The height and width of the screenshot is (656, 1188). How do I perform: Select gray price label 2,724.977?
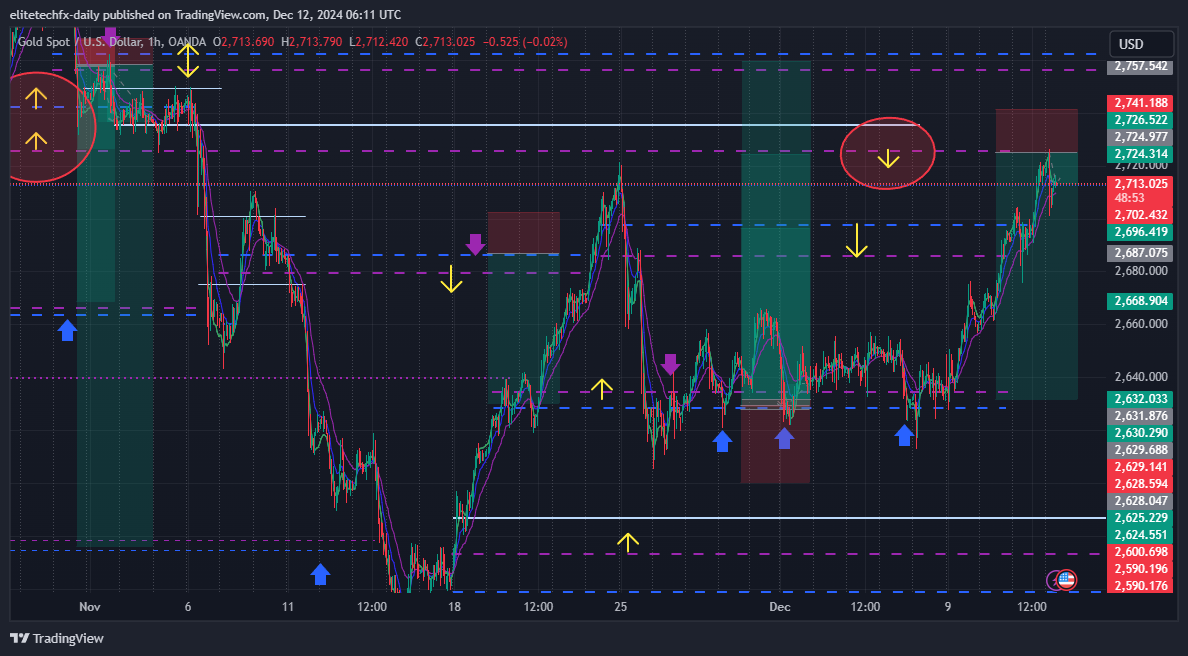[1141, 136]
